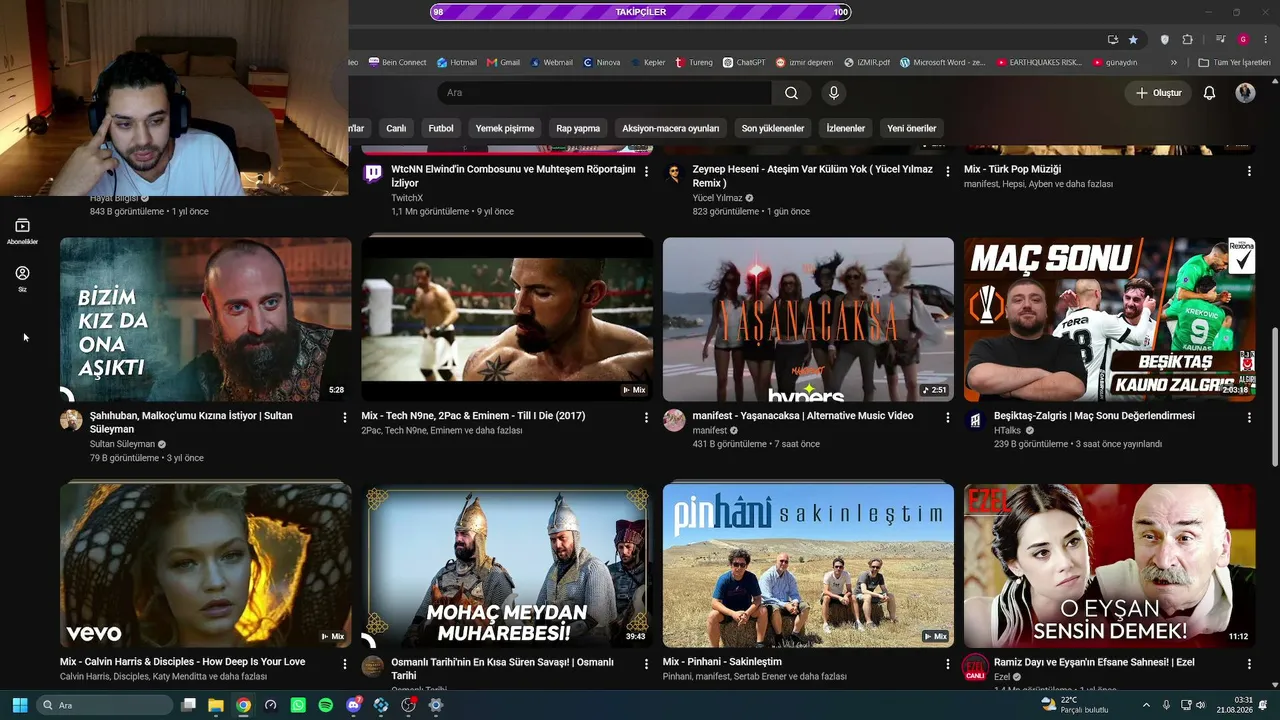The height and width of the screenshot is (720, 1280).
Task: Open the Abonelikler sidebar item
Action: click(22, 231)
